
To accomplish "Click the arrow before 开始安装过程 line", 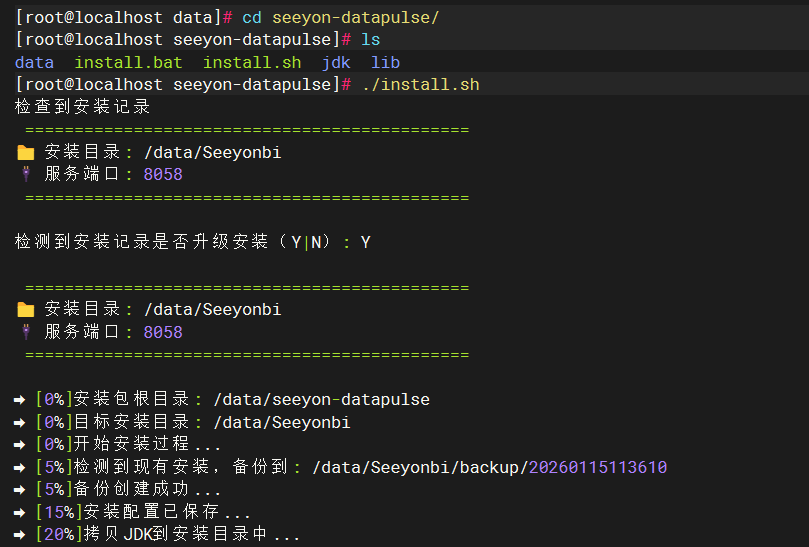I will coord(21,445).
